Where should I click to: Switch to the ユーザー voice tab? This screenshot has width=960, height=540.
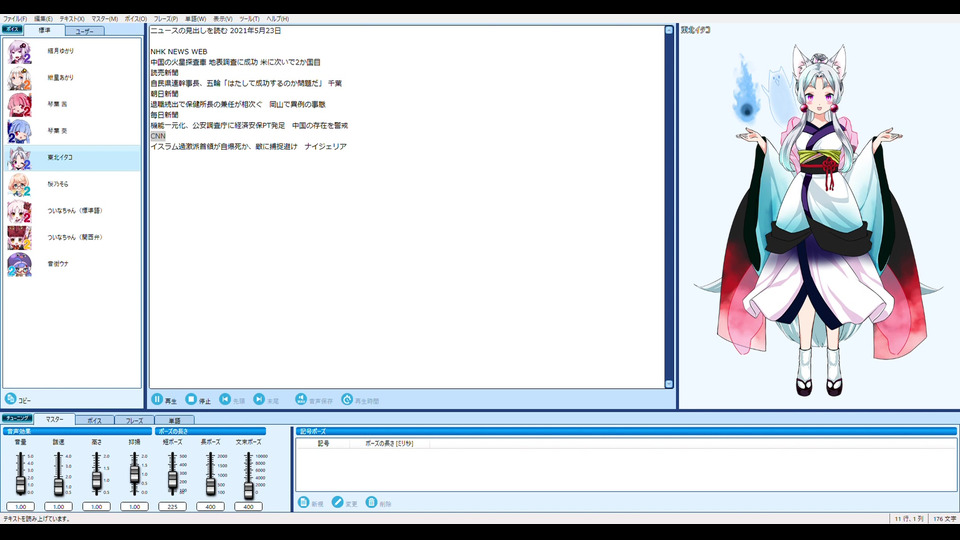tap(84, 31)
